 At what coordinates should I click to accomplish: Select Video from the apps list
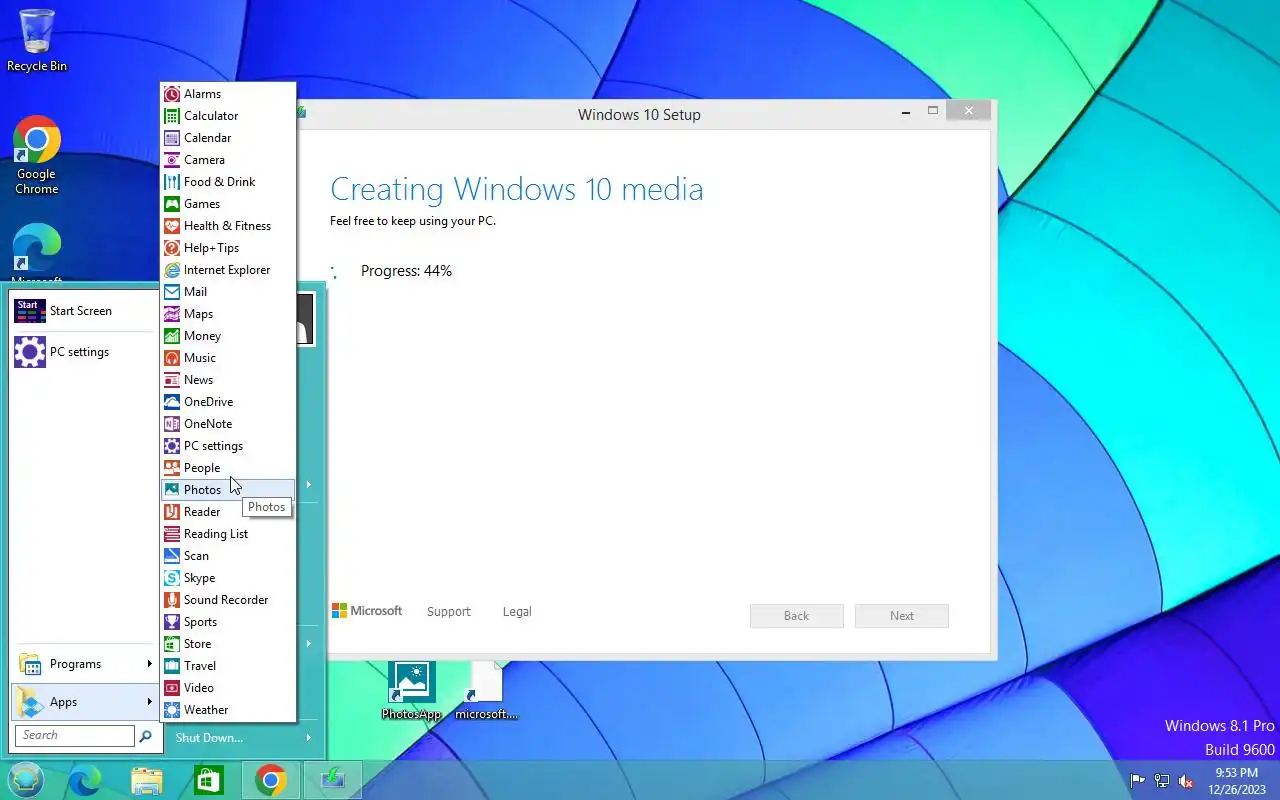[228, 688]
